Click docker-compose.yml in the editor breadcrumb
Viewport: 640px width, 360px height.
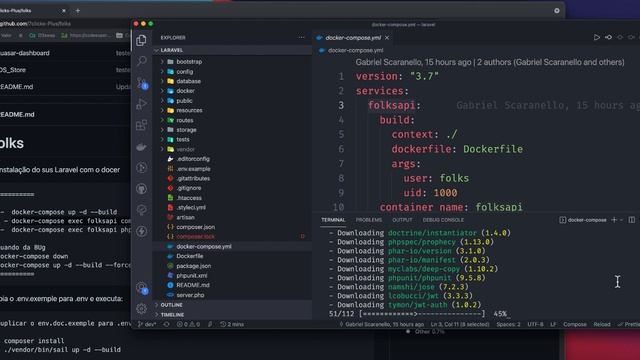tap(355, 51)
